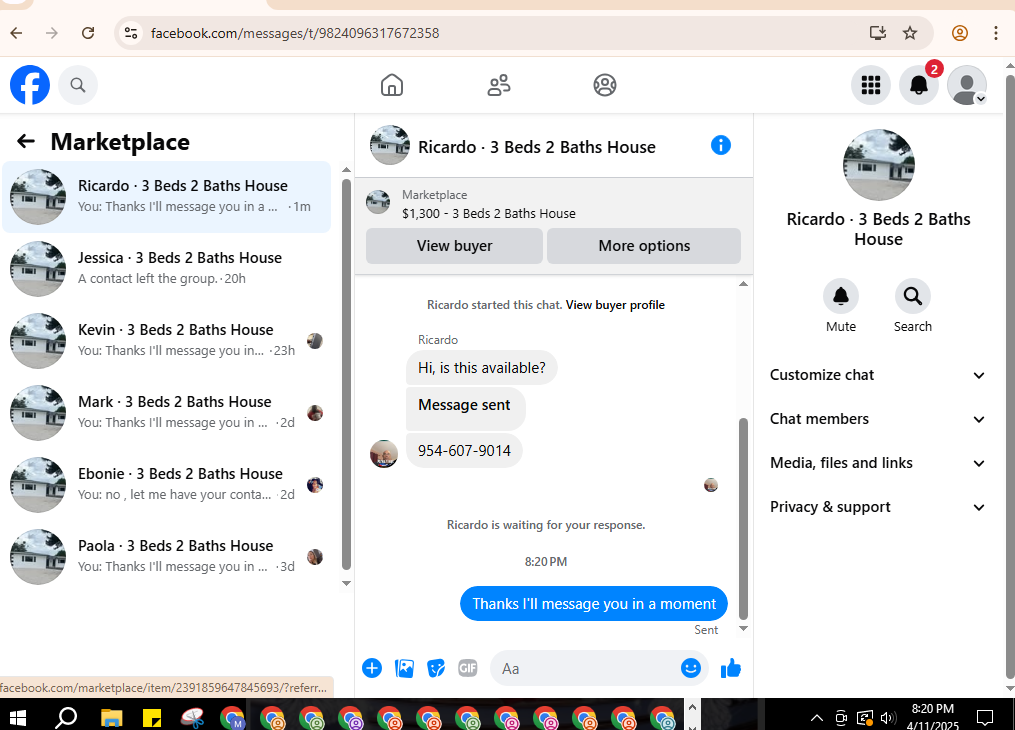Open the nine-dot Menu grid icon
Screen dimensions: 1015x730
pyautogui.click(x=871, y=85)
